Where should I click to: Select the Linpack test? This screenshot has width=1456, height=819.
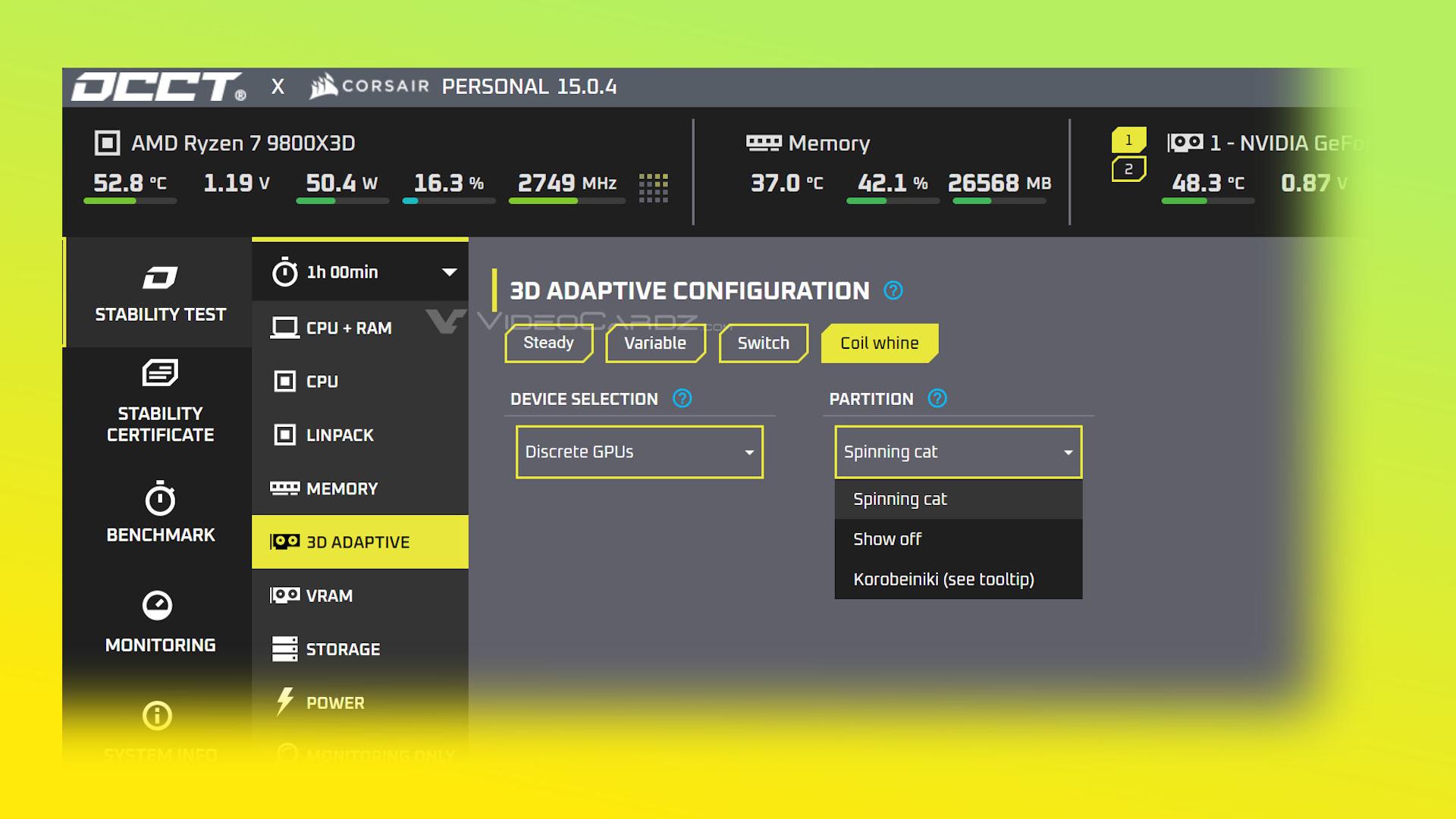point(339,435)
